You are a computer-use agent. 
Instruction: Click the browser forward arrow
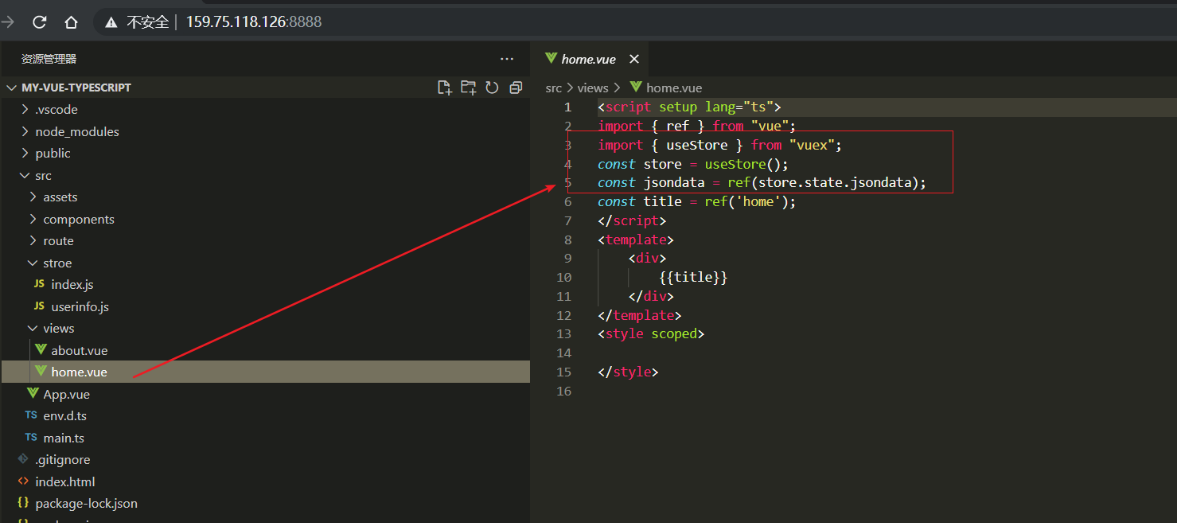8,23
